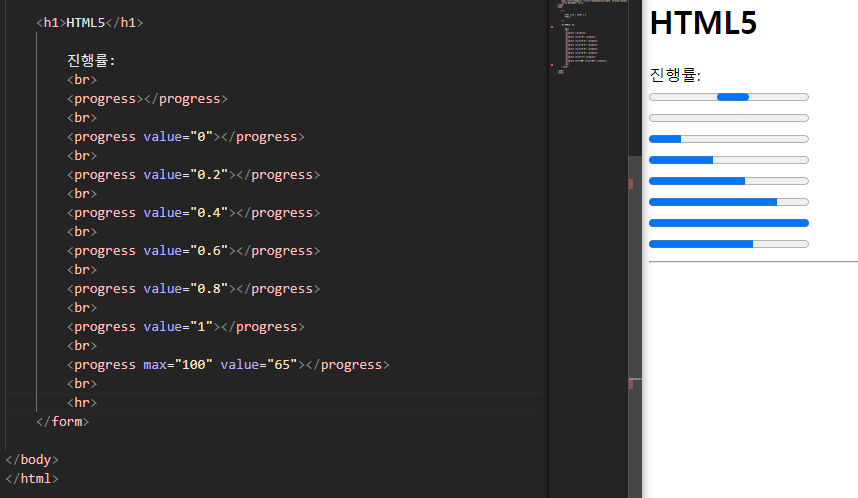This screenshot has height=498, width=858.
Task: Click the 60 percent filled progress bar
Action: click(728, 181)
